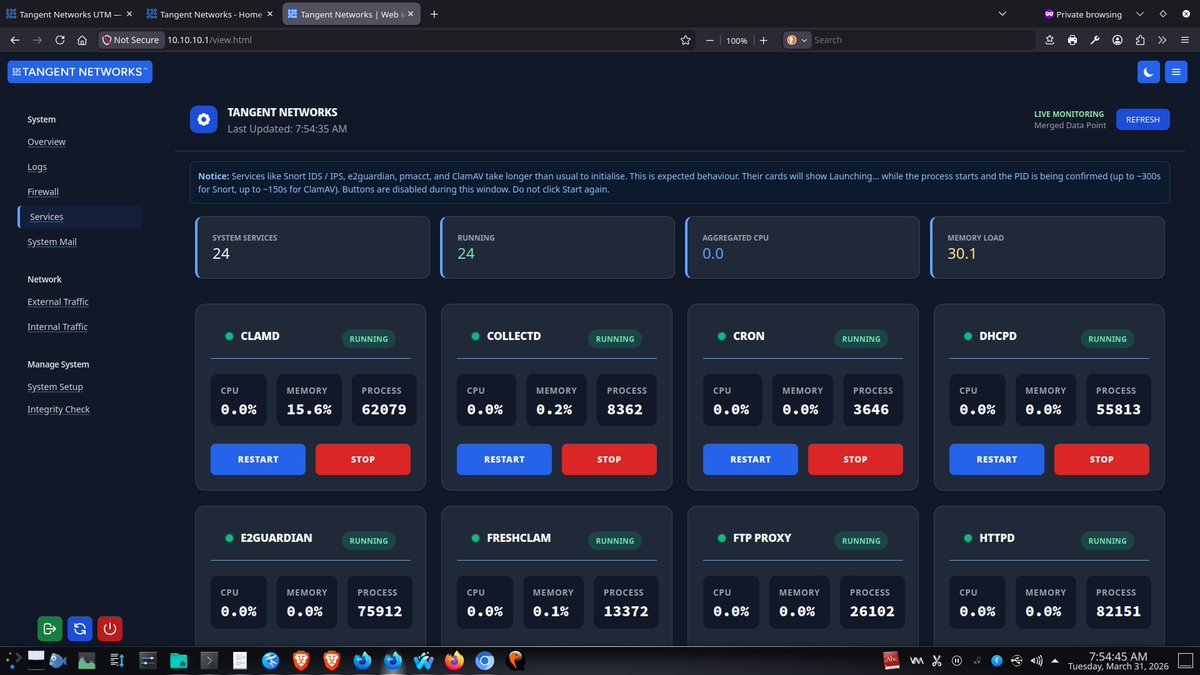Image resolution: width=1200 pixels, height=675 pixels.
Task: Open a new browser tab
Action: [x=434, y=14]
